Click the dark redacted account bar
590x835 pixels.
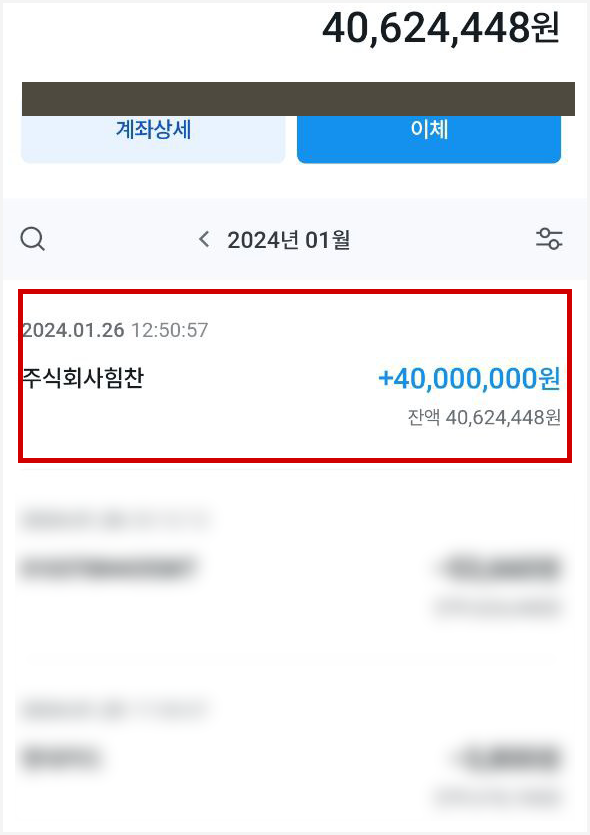[298, 99]
